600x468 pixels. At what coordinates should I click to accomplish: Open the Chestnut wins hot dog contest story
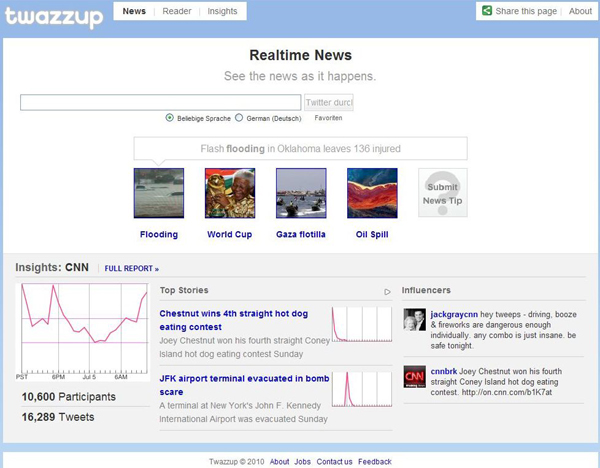pos(234,320)
